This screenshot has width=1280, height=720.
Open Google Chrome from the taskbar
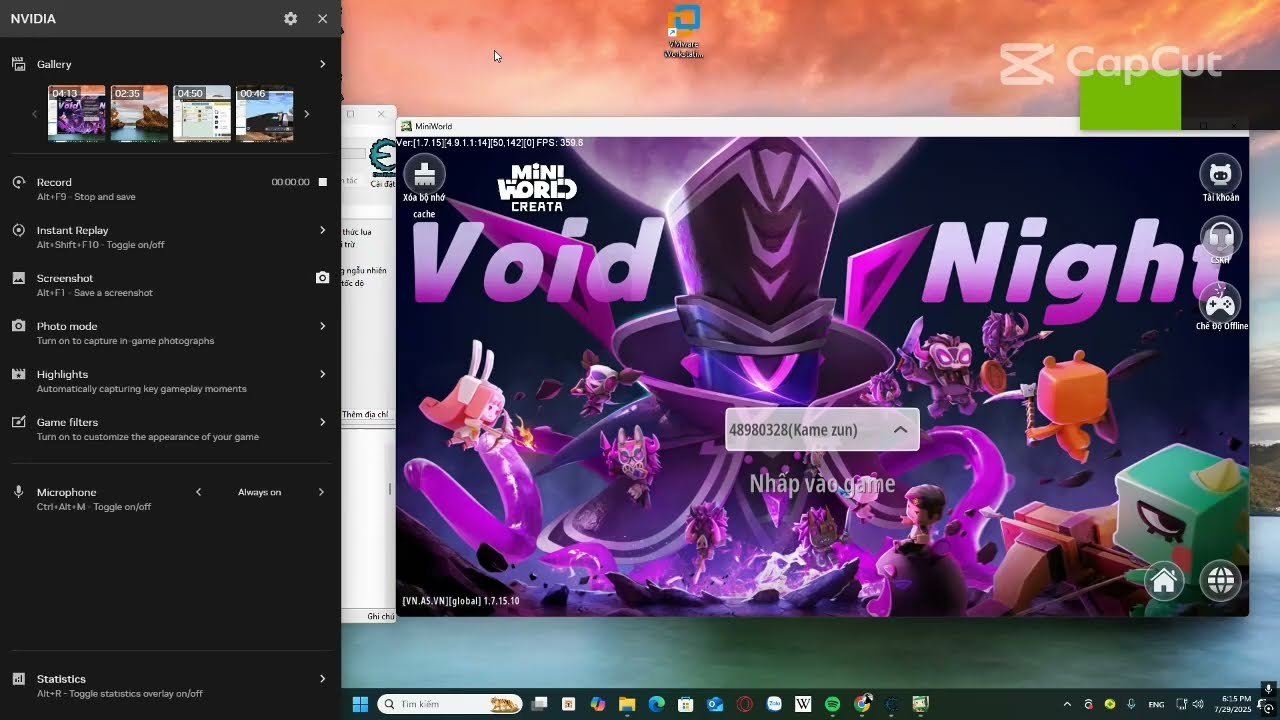[x=862, y=704]
